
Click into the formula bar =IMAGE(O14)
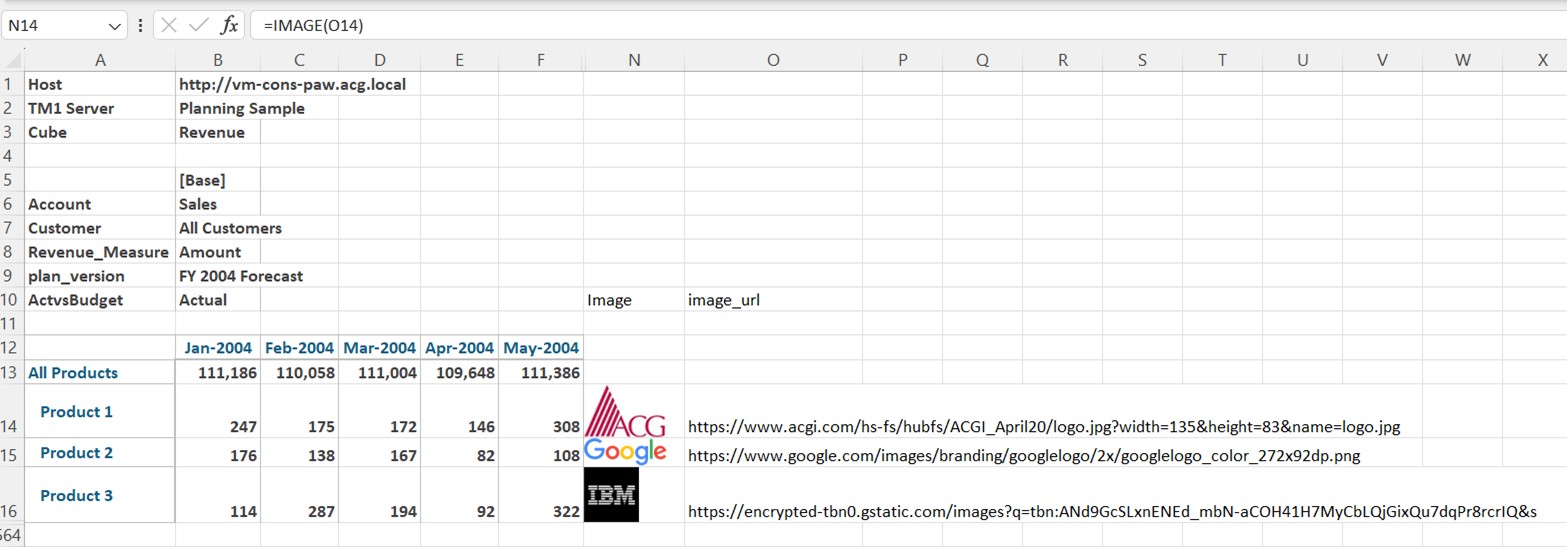[906, 26]
